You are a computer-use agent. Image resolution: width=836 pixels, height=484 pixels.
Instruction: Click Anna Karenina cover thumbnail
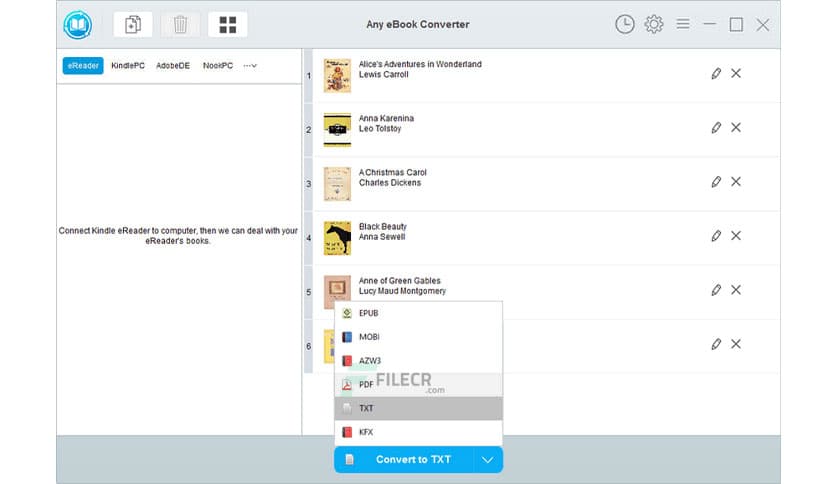337,130
